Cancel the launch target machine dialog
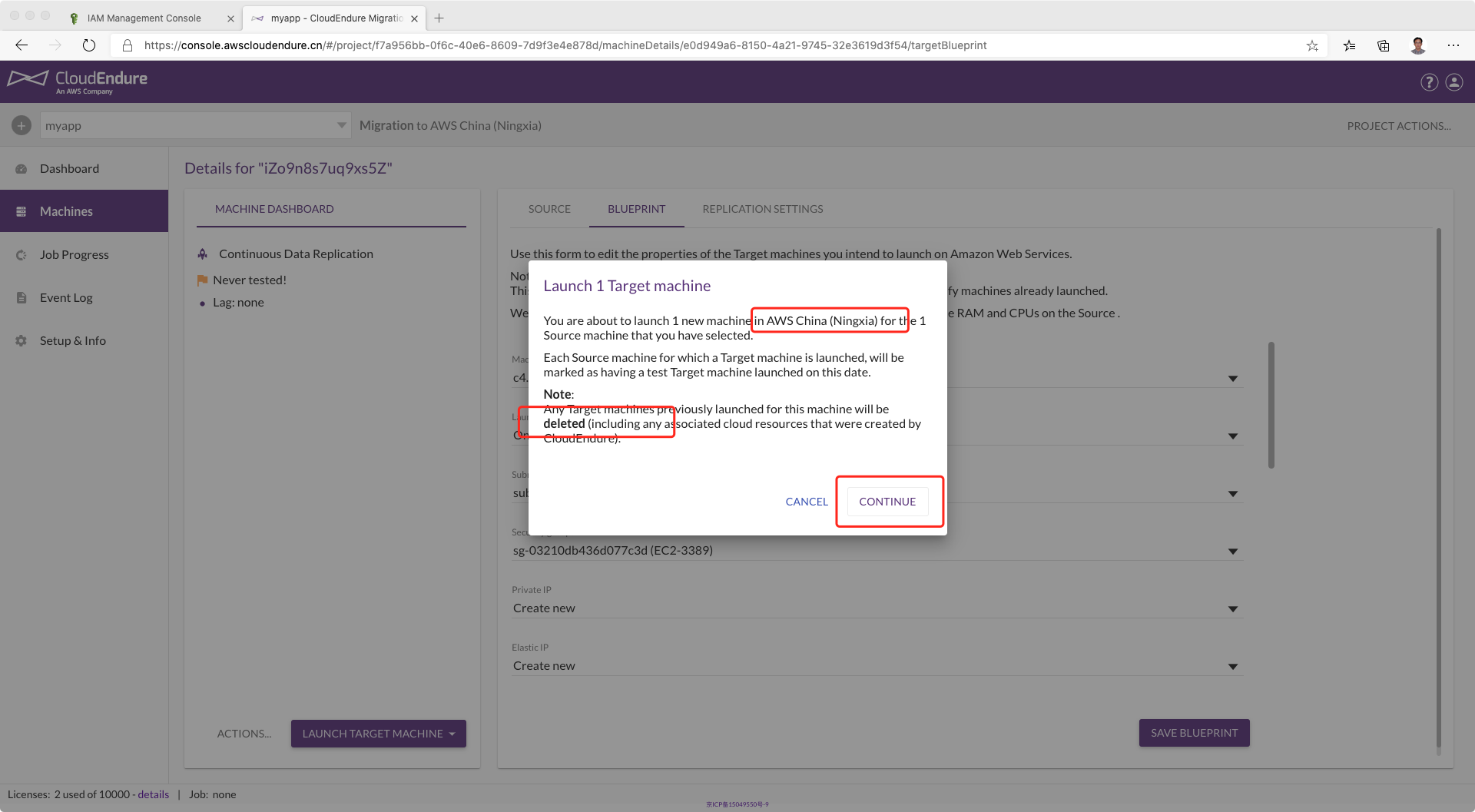Screen dimensions: 1475x812 point(807,502)
